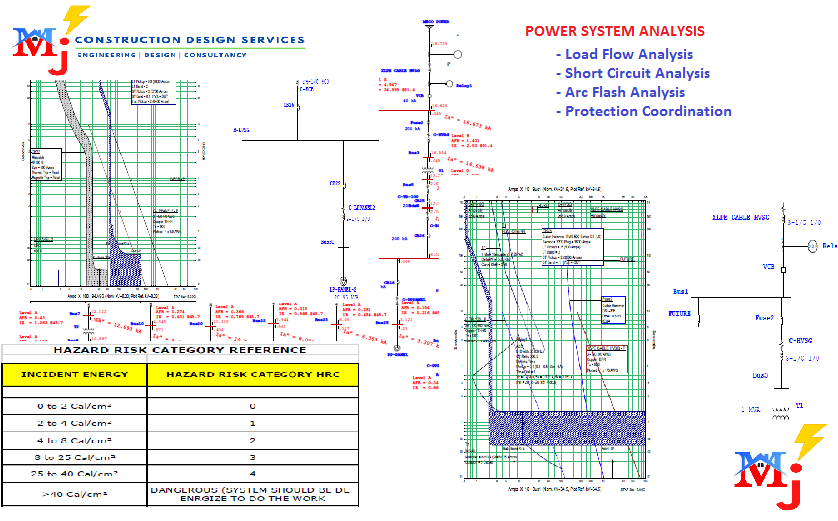The height and width of the screenshot is (521, 838).
Task: Click the yellow 'INCIDENT ENERGY' header cell
Action: coord(74,375)
